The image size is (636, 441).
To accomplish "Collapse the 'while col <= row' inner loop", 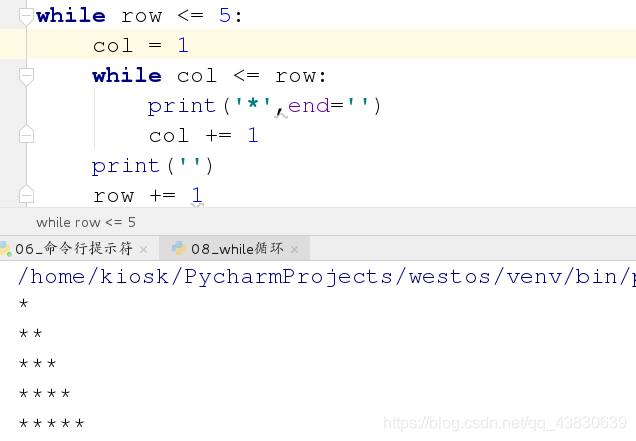I will click(26, 76).
